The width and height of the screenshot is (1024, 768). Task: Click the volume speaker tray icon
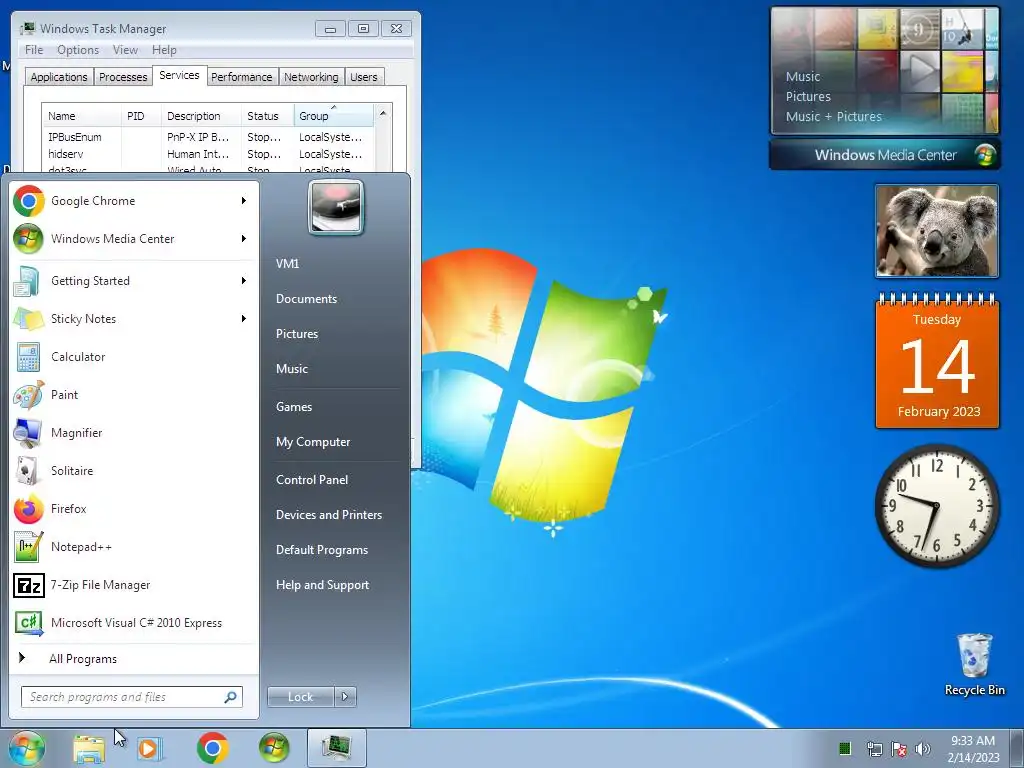point(922,749)
